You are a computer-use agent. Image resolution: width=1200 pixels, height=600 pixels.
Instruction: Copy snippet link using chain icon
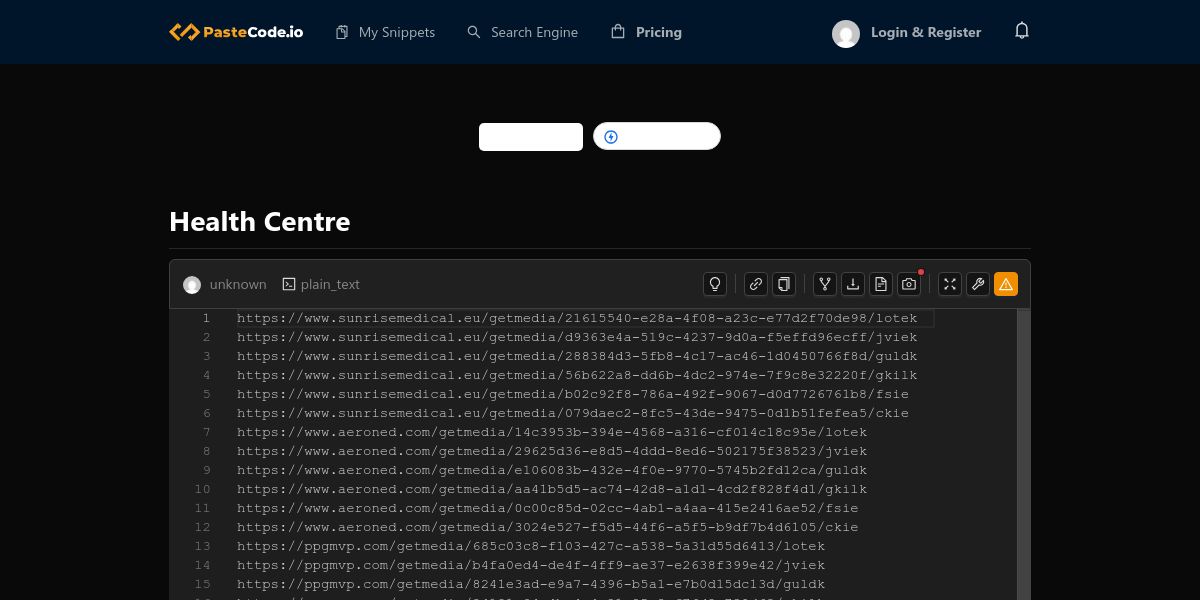[x=756, y=284]
